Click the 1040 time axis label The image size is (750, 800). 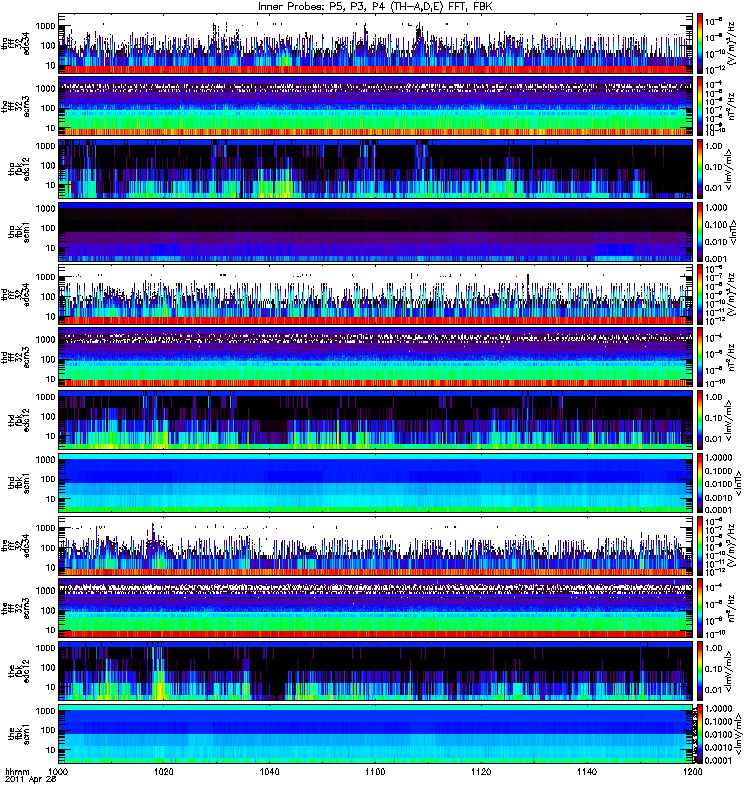(x=269, y=771)
